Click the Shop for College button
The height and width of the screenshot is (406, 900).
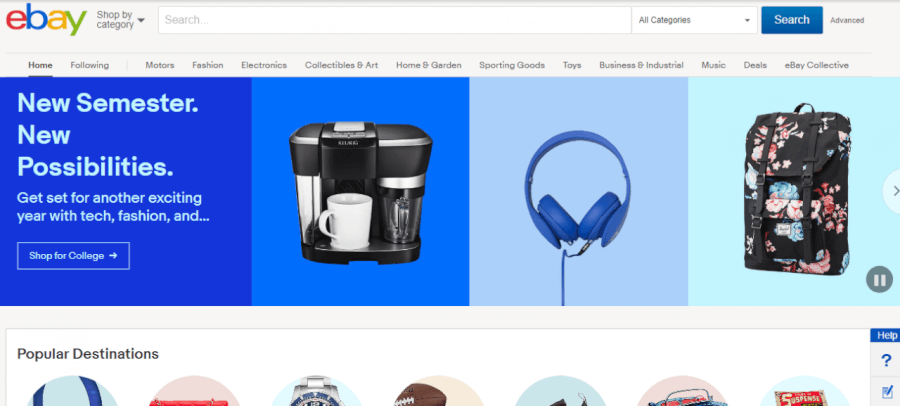73,256
